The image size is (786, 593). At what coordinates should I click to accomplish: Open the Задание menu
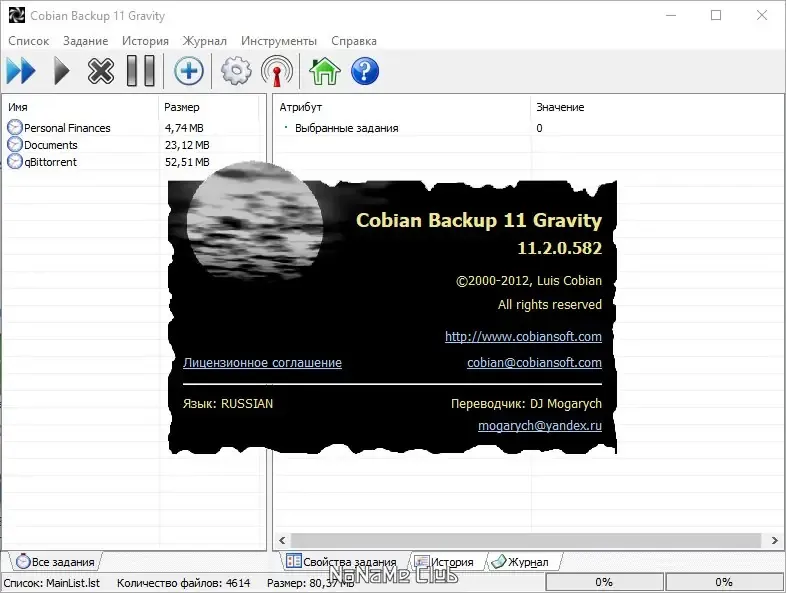pos(85,41)
